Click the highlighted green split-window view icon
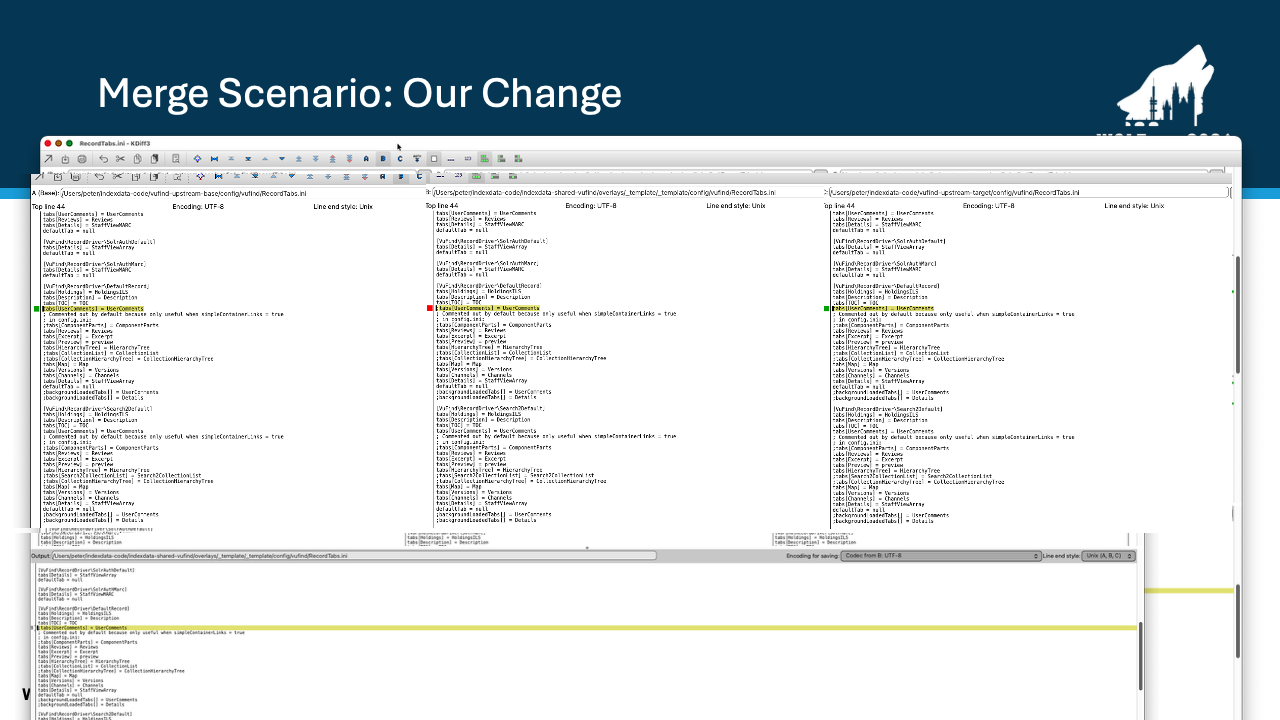This screenshot has width=1280, height=720. [484, 159]
